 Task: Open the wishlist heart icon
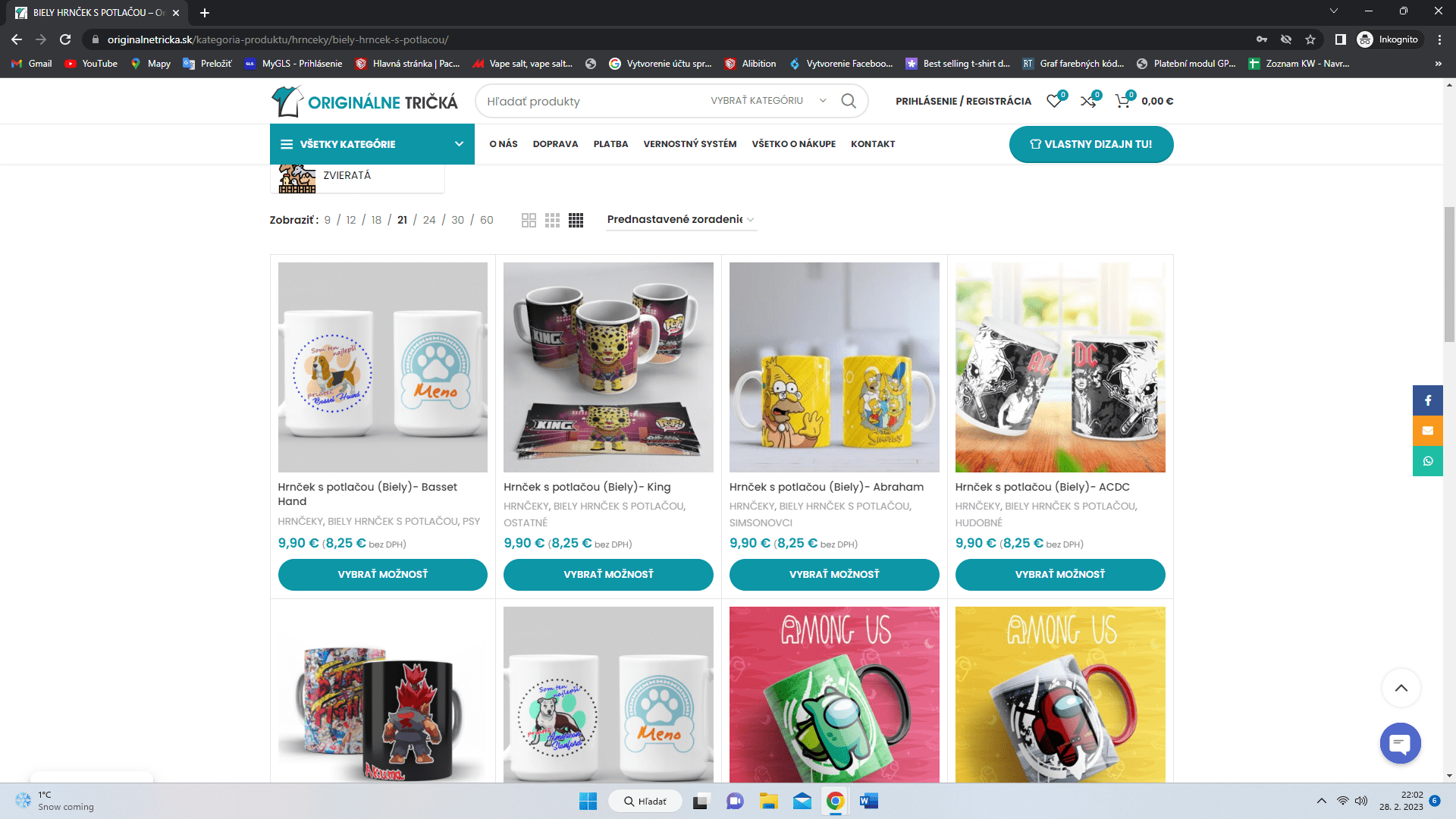click(1054, 101)
